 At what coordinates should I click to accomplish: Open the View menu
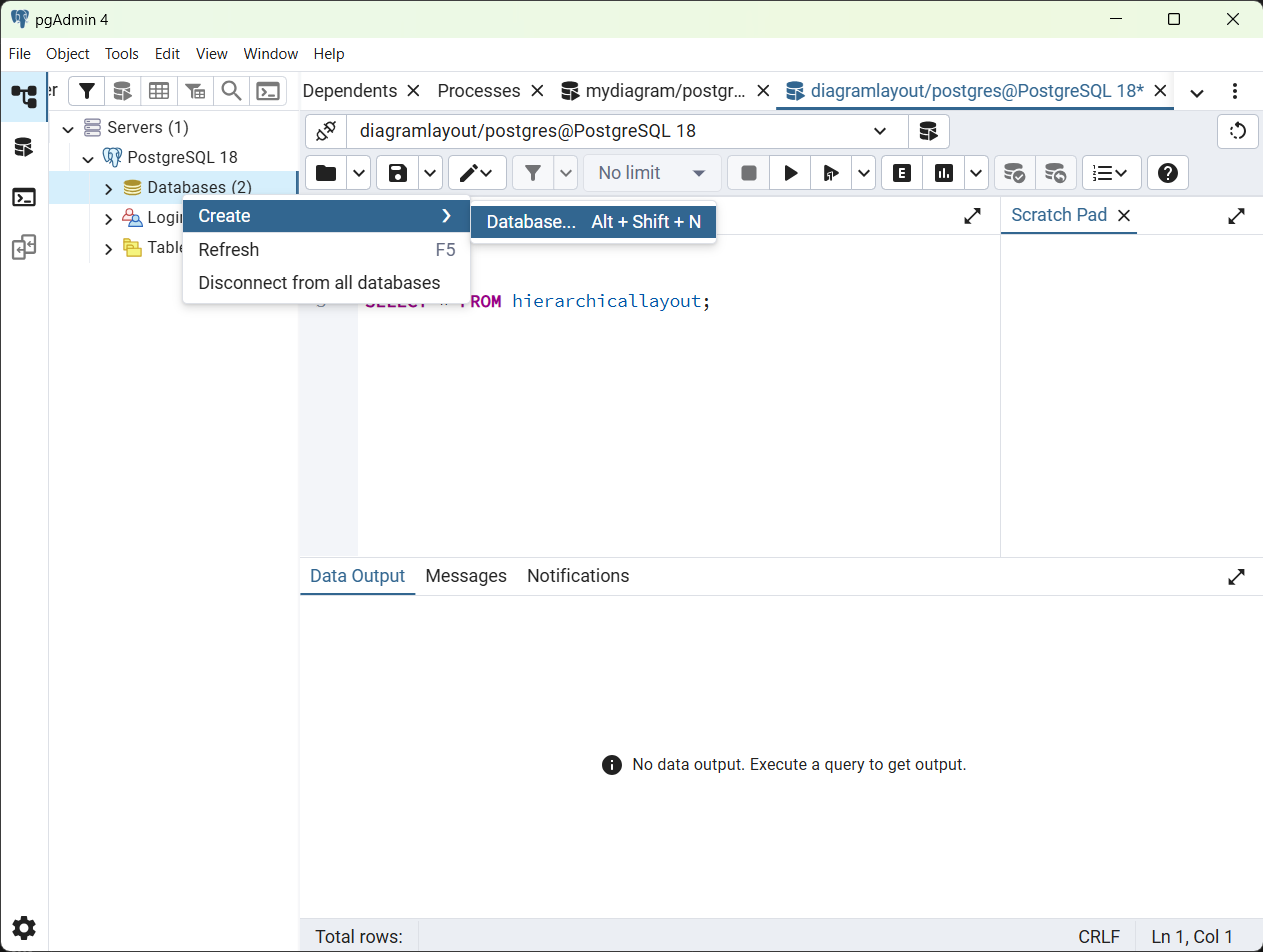pos(212,54)
